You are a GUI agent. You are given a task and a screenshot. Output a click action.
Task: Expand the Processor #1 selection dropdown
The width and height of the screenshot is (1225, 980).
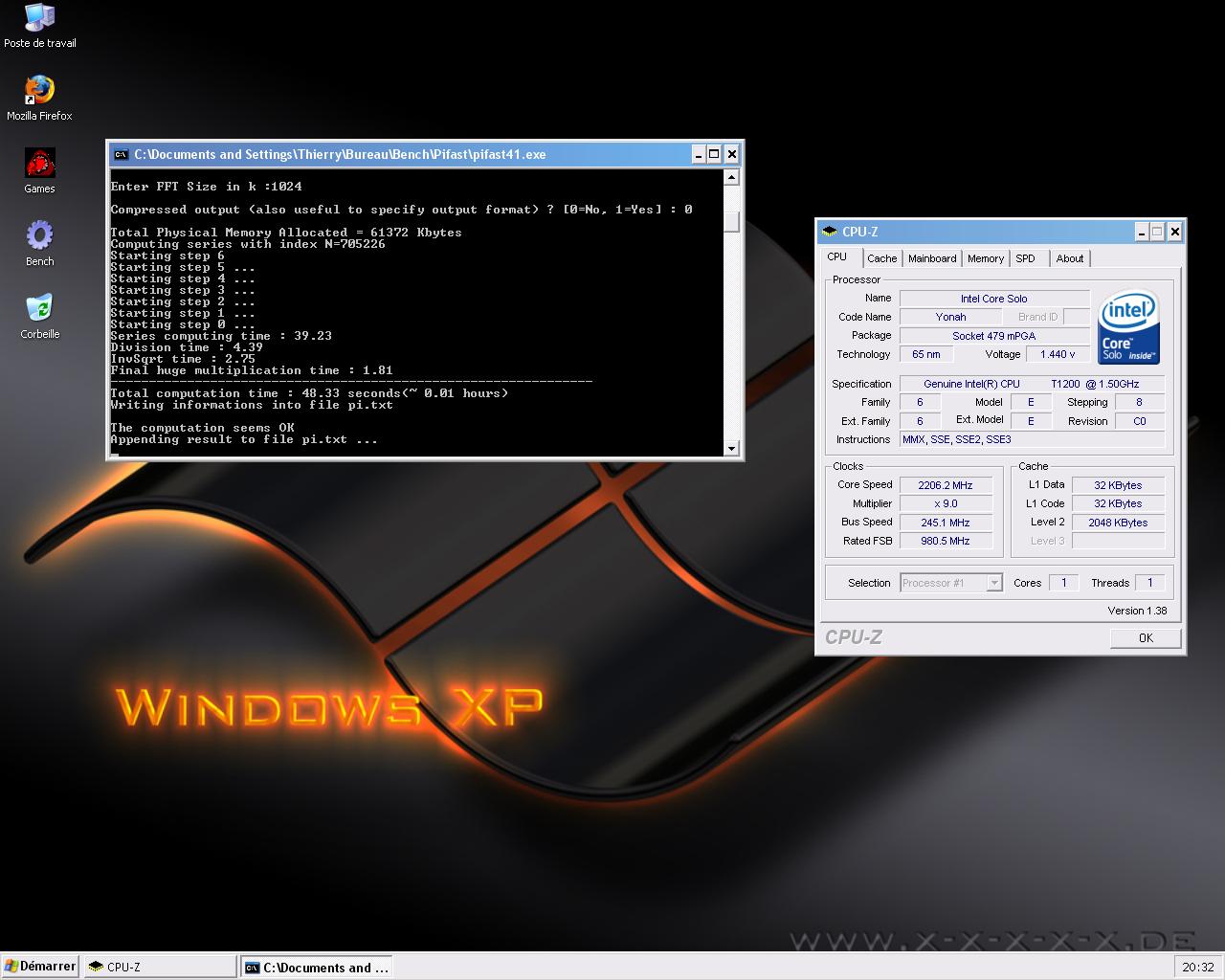pyautogui.click(x=994, y=583)
